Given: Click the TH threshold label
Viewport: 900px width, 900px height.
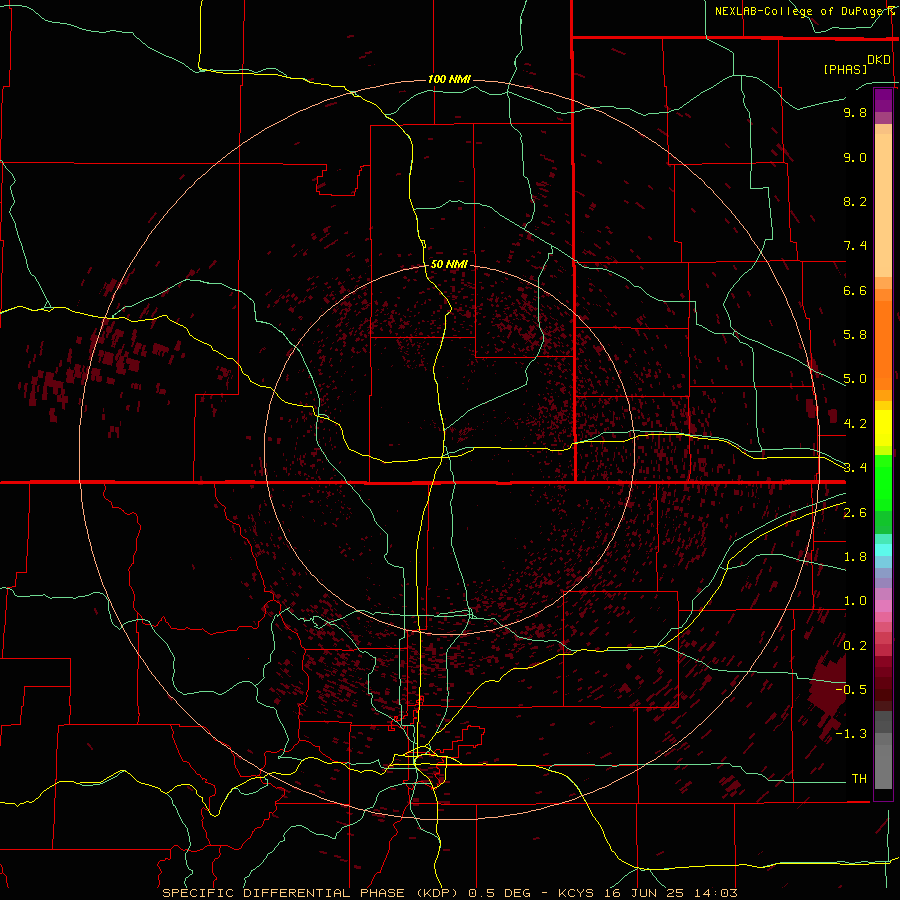Looking at the screenshot, I should (859, 779).
